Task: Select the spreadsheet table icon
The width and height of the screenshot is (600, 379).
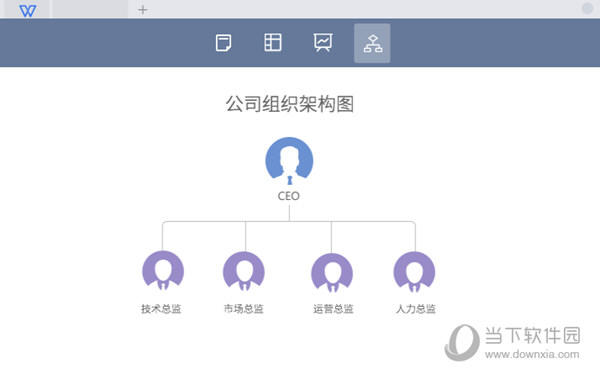Action: (273, 42)
